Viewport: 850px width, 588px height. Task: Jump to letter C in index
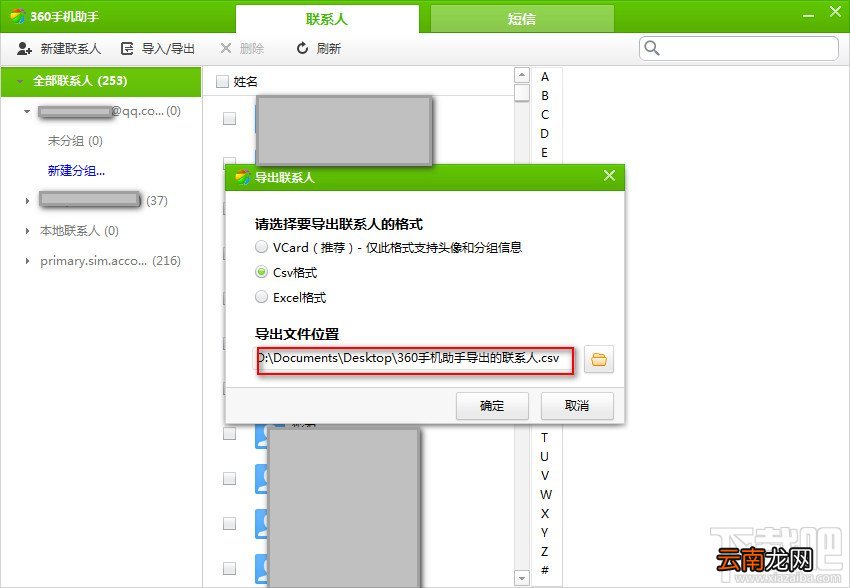(545, 115)
